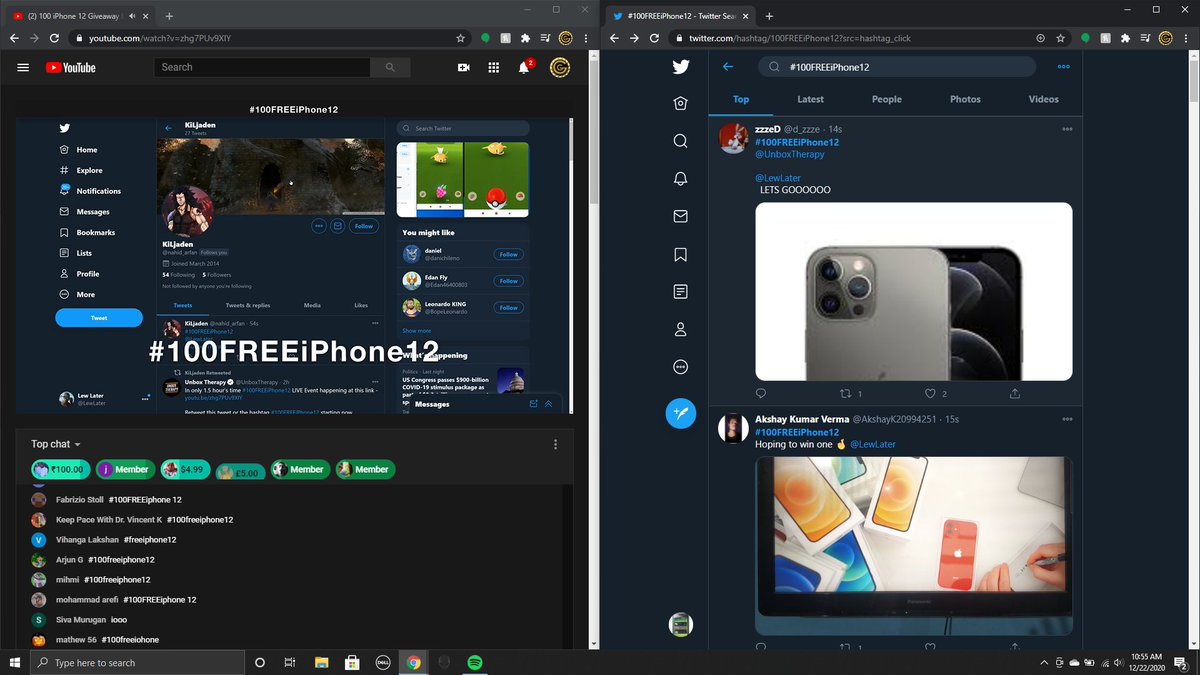Click the taskbar Type here to search box

tap(138, 662)
